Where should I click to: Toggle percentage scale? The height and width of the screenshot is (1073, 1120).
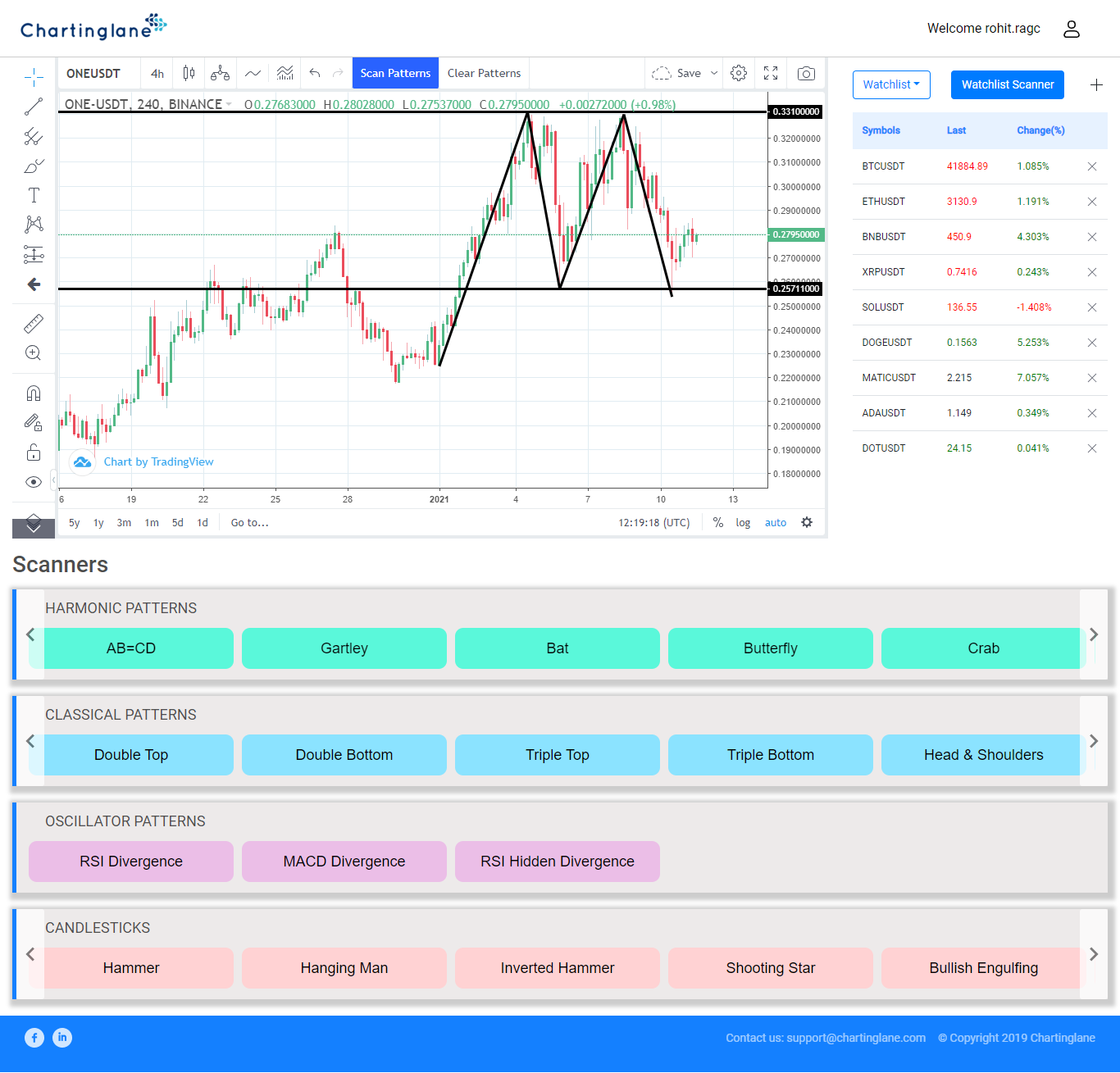coord(718,522)
